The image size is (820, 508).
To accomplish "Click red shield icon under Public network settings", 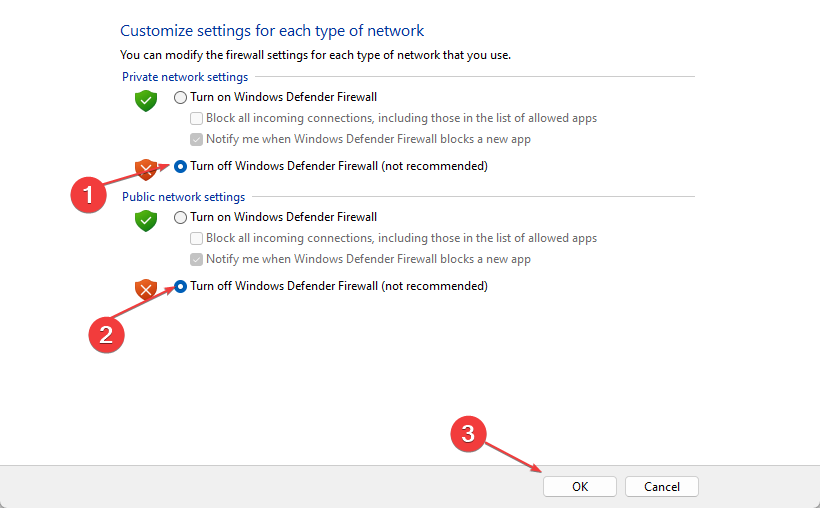I will click(x=147, y=289).
